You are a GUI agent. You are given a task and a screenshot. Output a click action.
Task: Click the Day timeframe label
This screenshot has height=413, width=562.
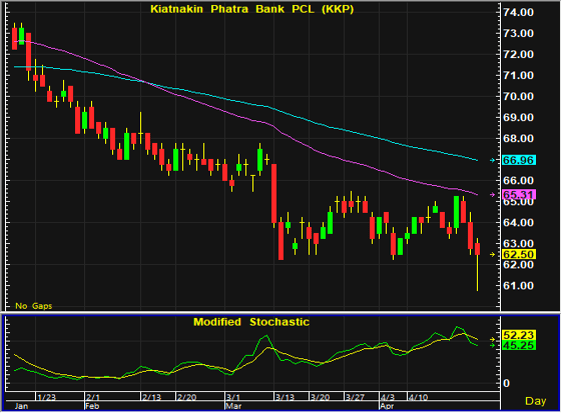point(535,401)
